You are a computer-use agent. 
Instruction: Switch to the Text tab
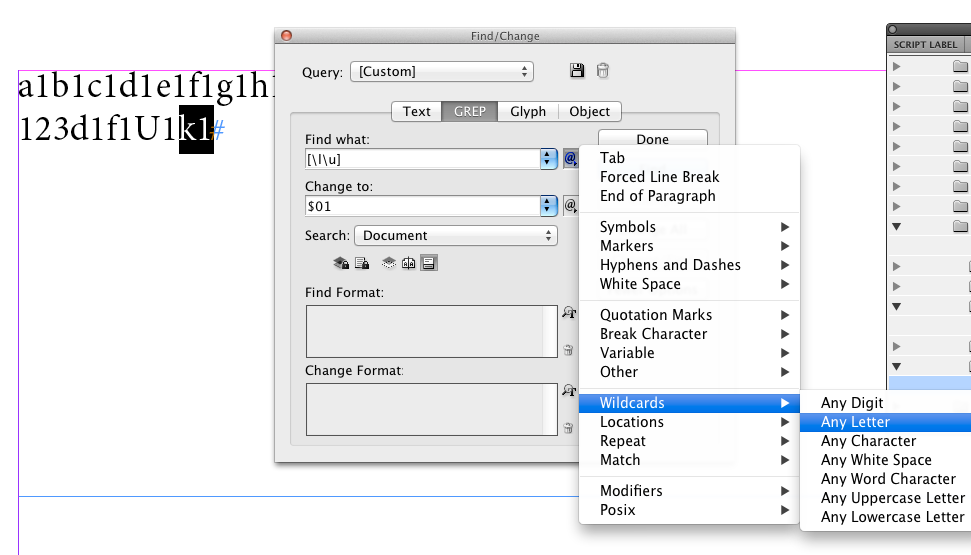[417, 111]
